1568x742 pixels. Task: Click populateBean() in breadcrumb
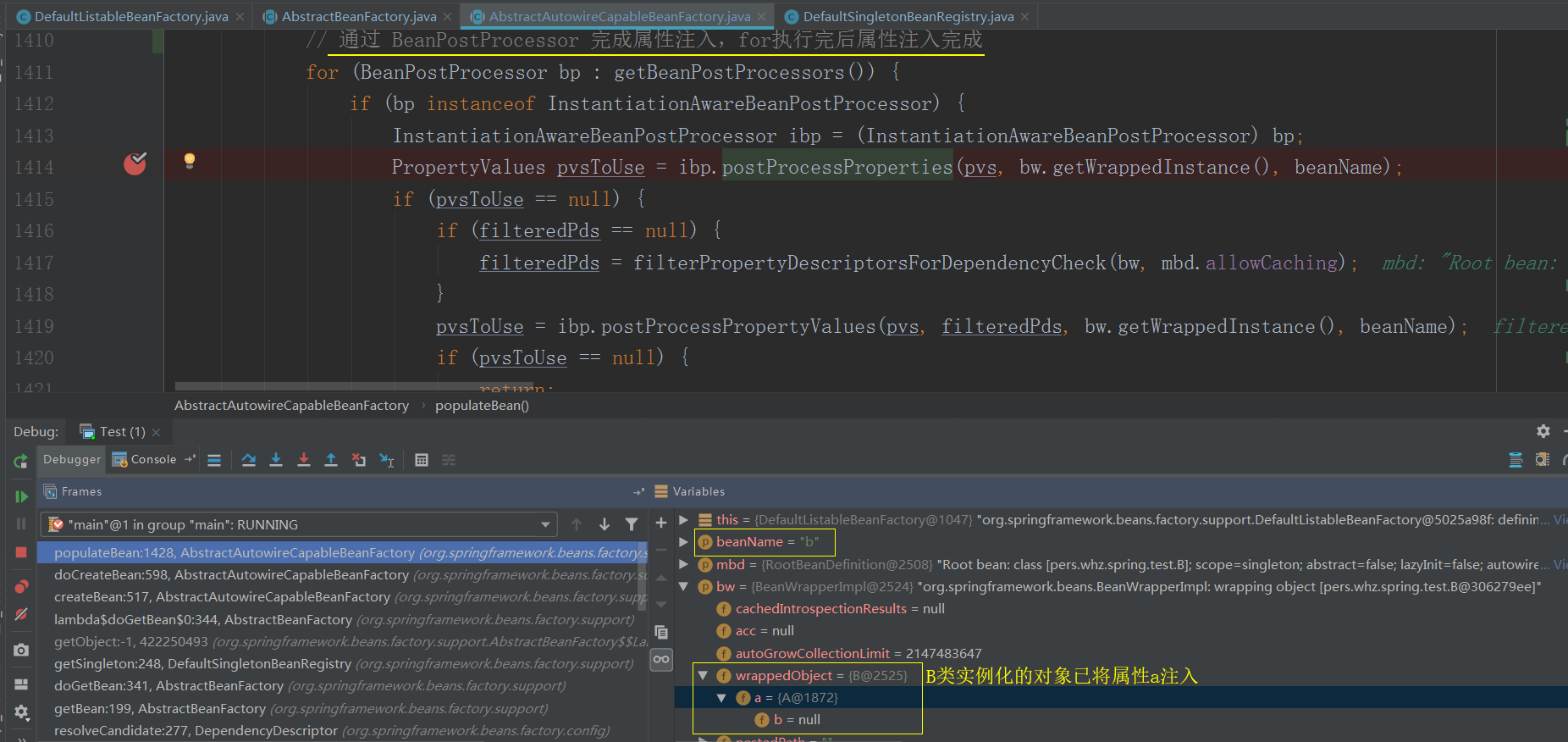click(x=482, y=406)
